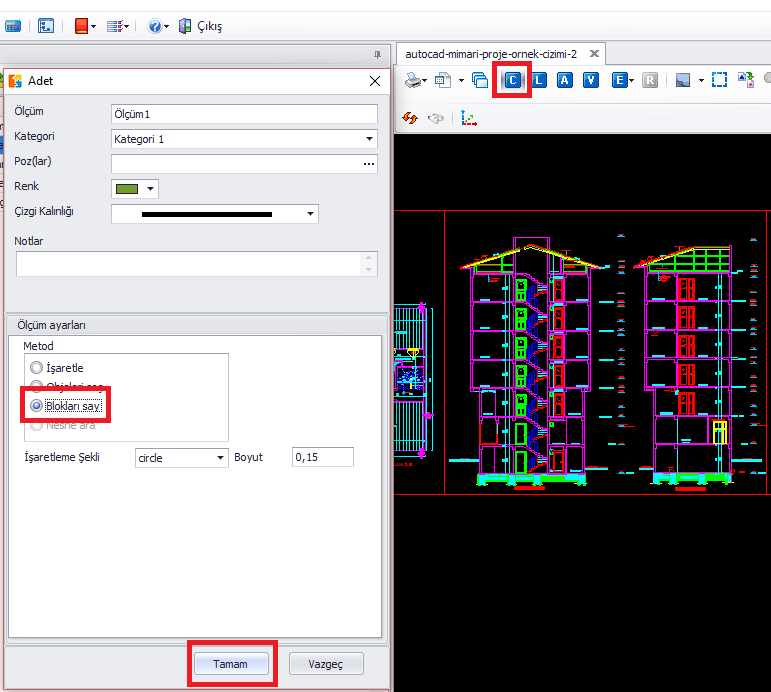Click the XY coordinate axes icon

click(x=468, y=118)
